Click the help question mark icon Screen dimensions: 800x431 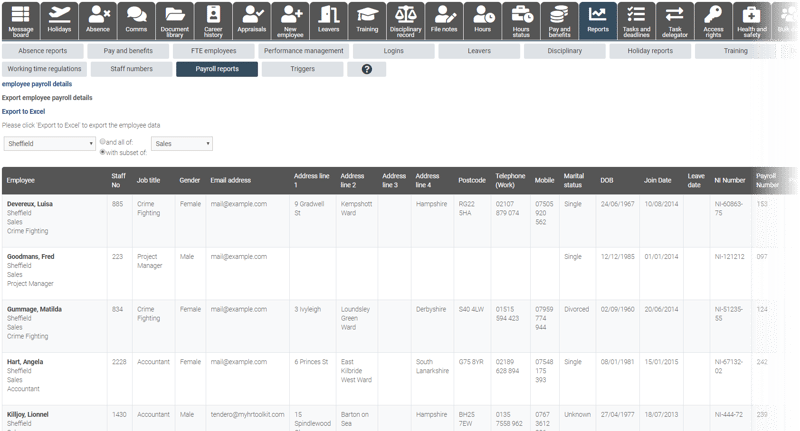[366, 69]
